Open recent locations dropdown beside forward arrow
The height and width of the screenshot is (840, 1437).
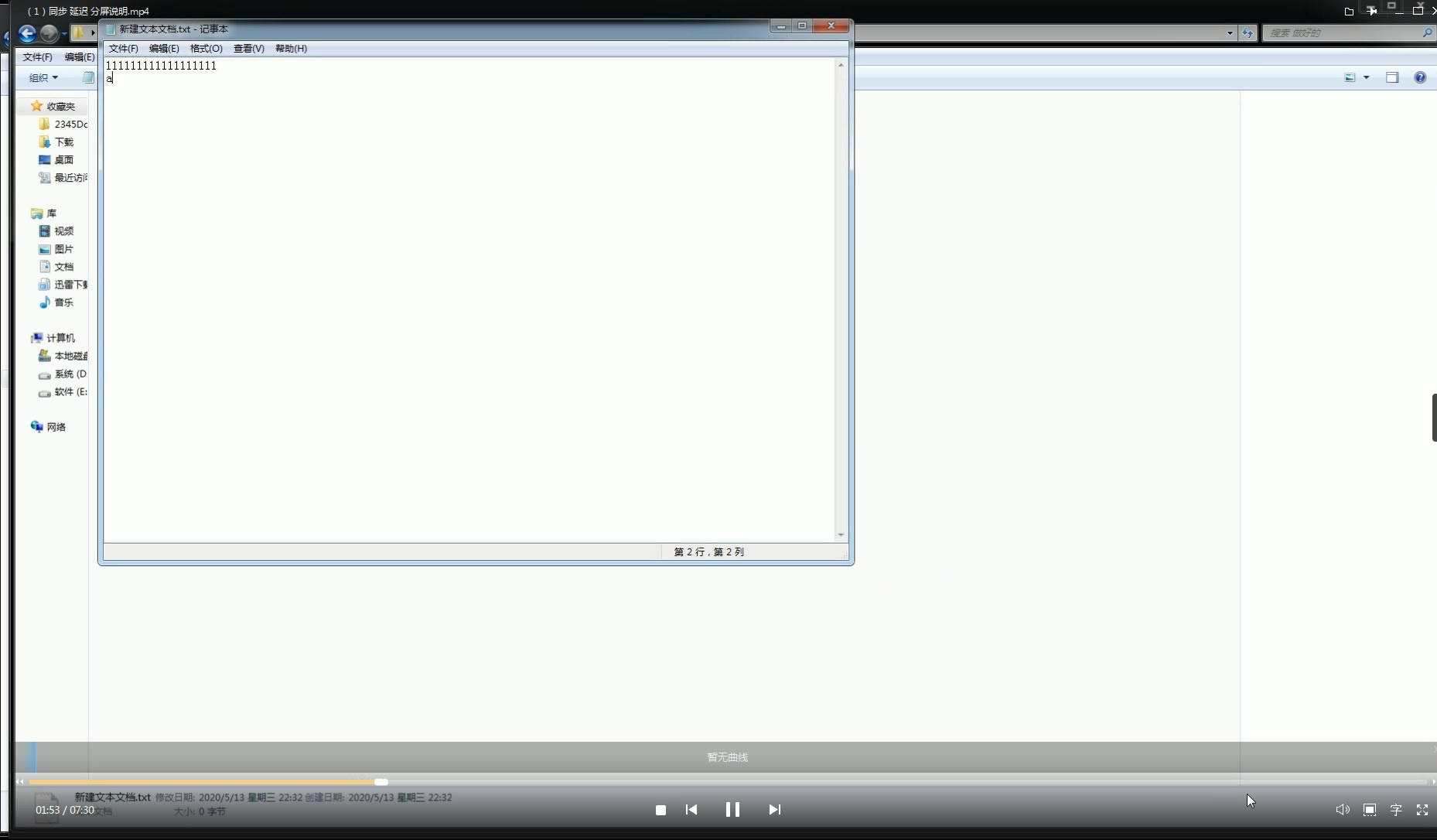pyautogui.click(x=64, y=33)
